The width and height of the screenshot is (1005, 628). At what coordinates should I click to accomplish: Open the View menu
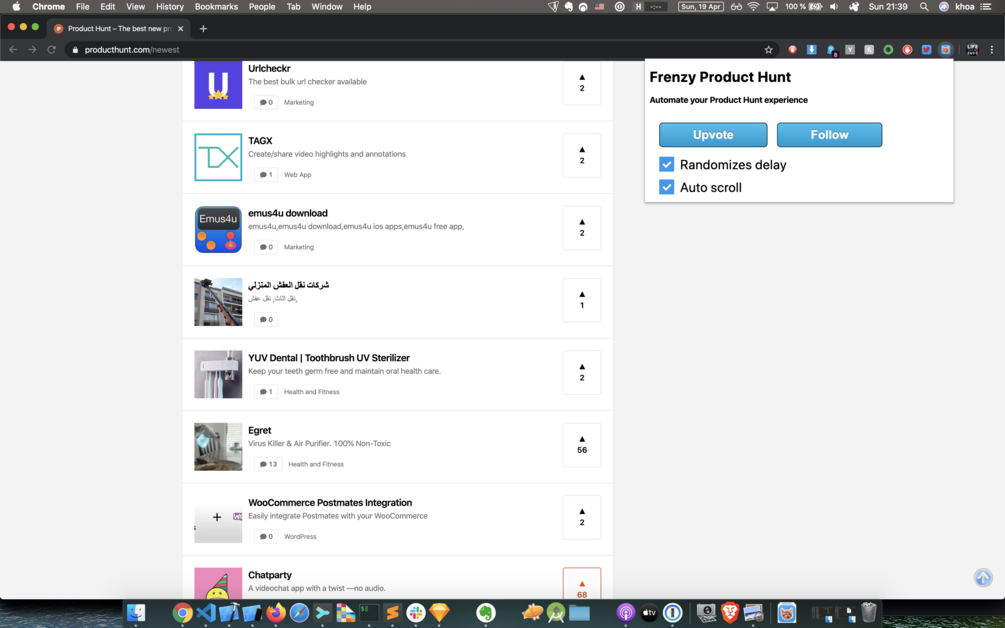click(x=135, y=6)
